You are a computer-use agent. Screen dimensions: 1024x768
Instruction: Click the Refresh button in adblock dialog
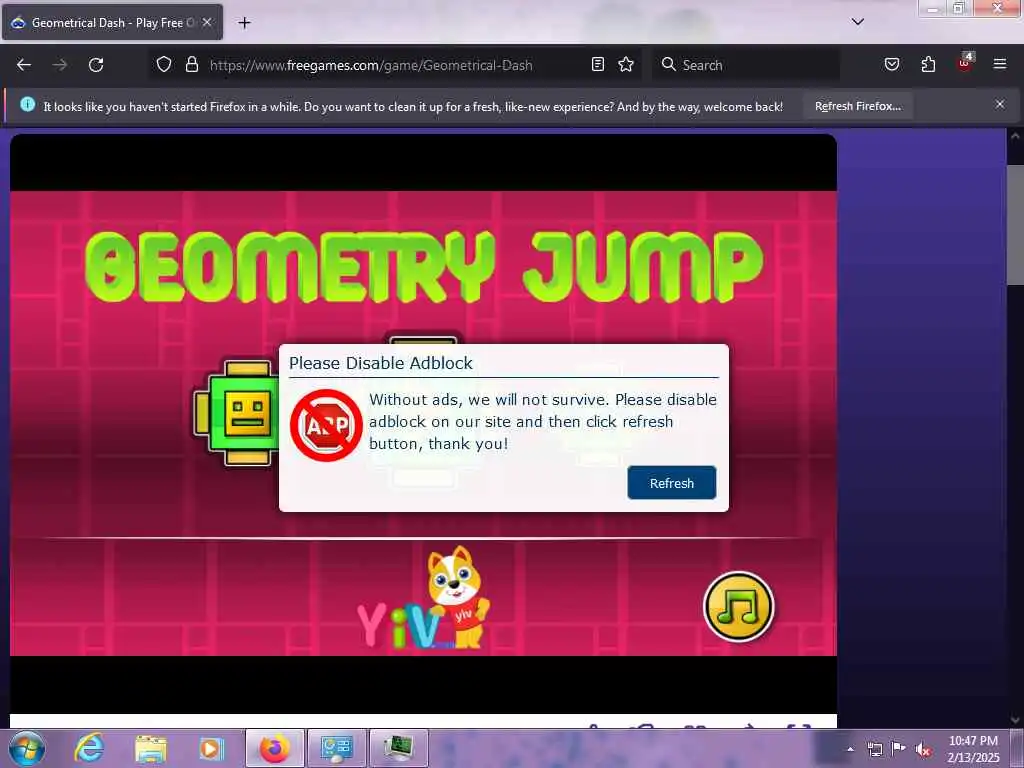pyautogui.click(x=671, y=483)
